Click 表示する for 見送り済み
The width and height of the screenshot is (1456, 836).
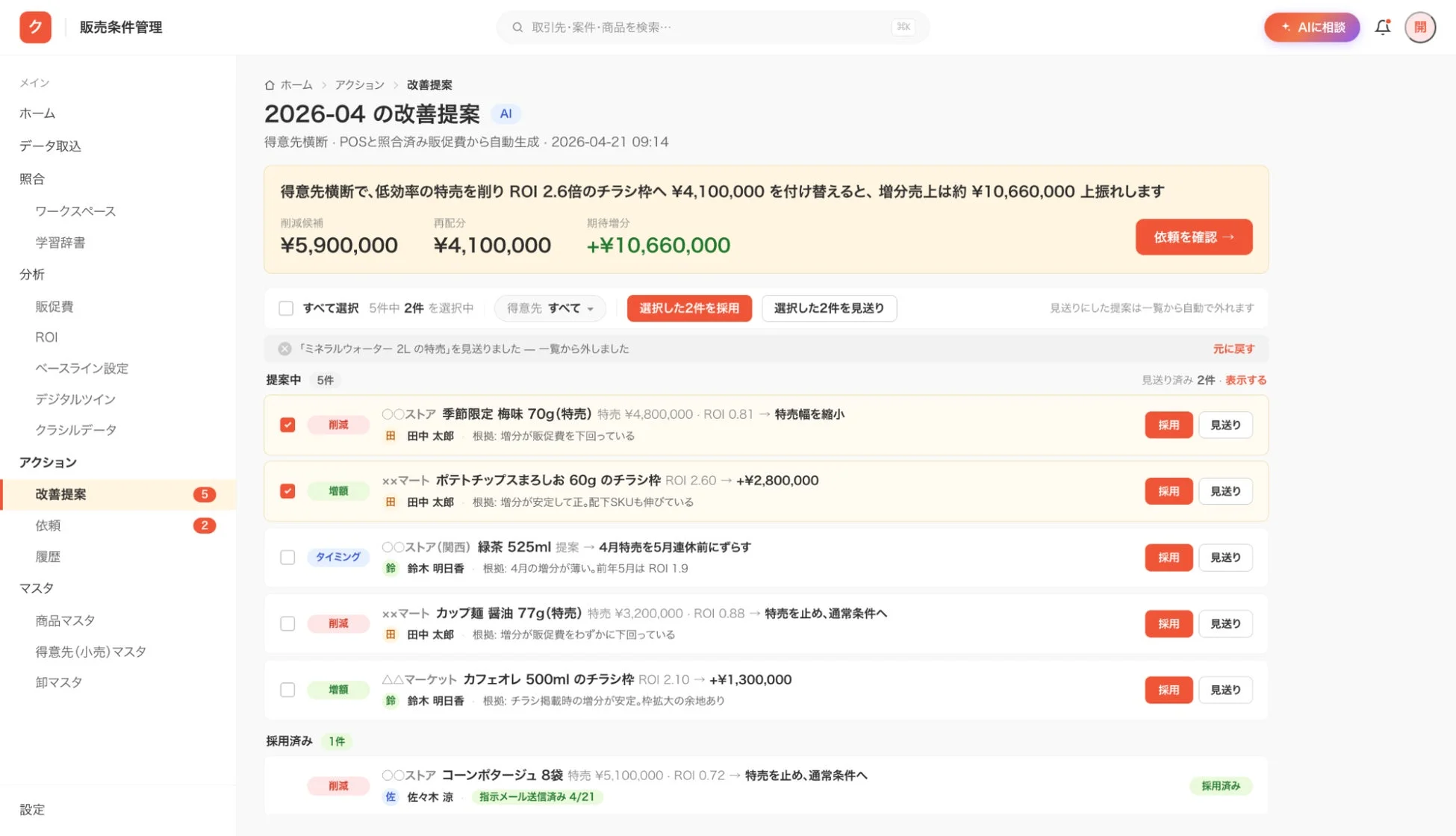(1245, 381)
